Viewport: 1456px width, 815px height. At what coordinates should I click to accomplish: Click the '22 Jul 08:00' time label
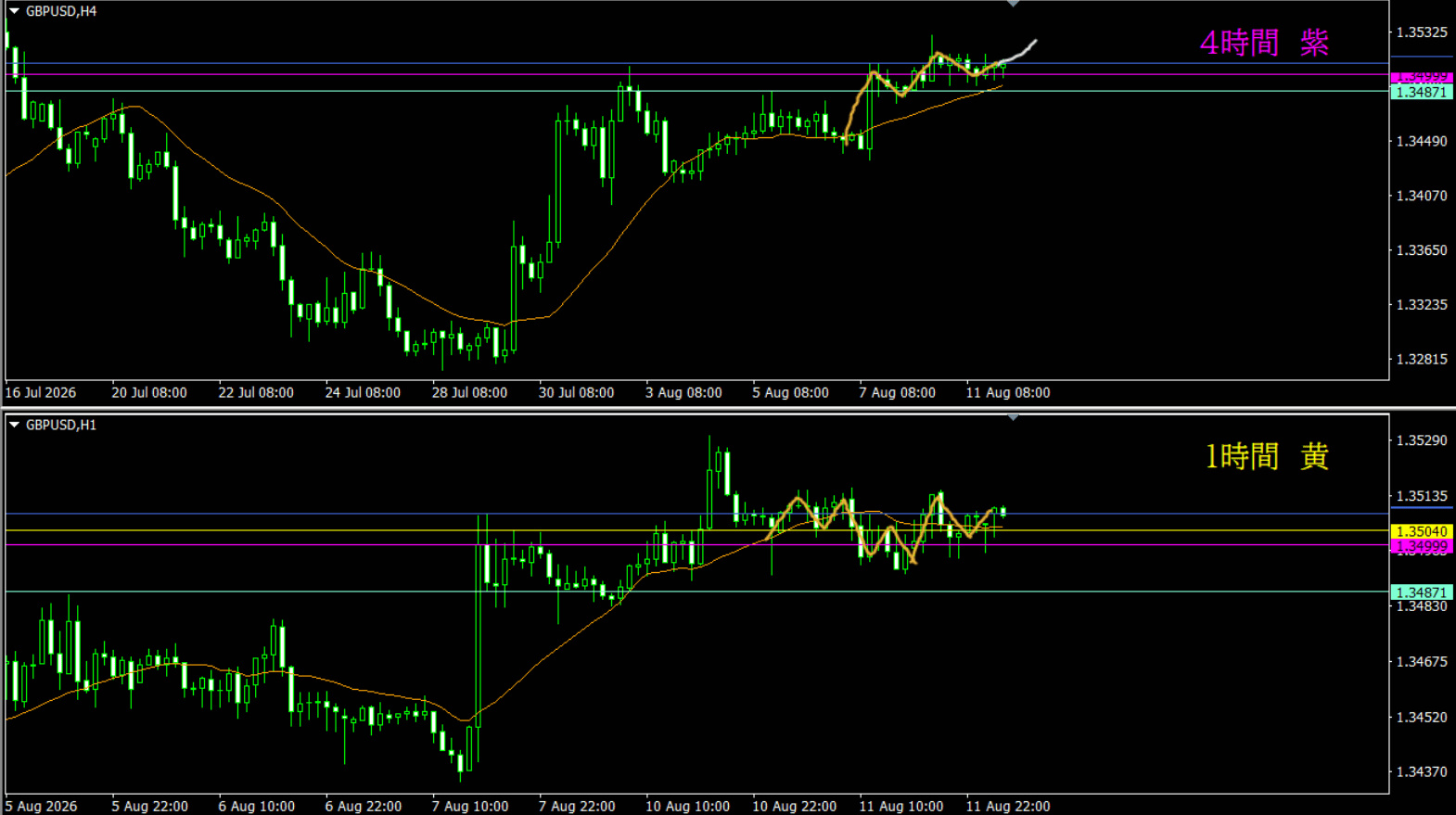point(256,392)
